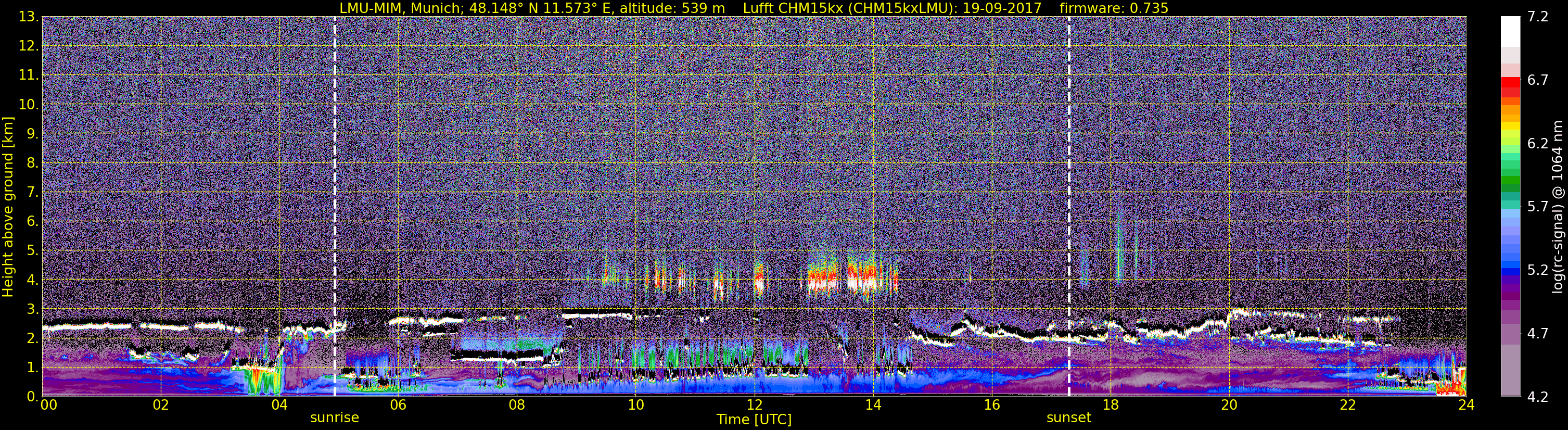Click the 11. label on the height axis
1568x430 pixels.
click(28, 75)
